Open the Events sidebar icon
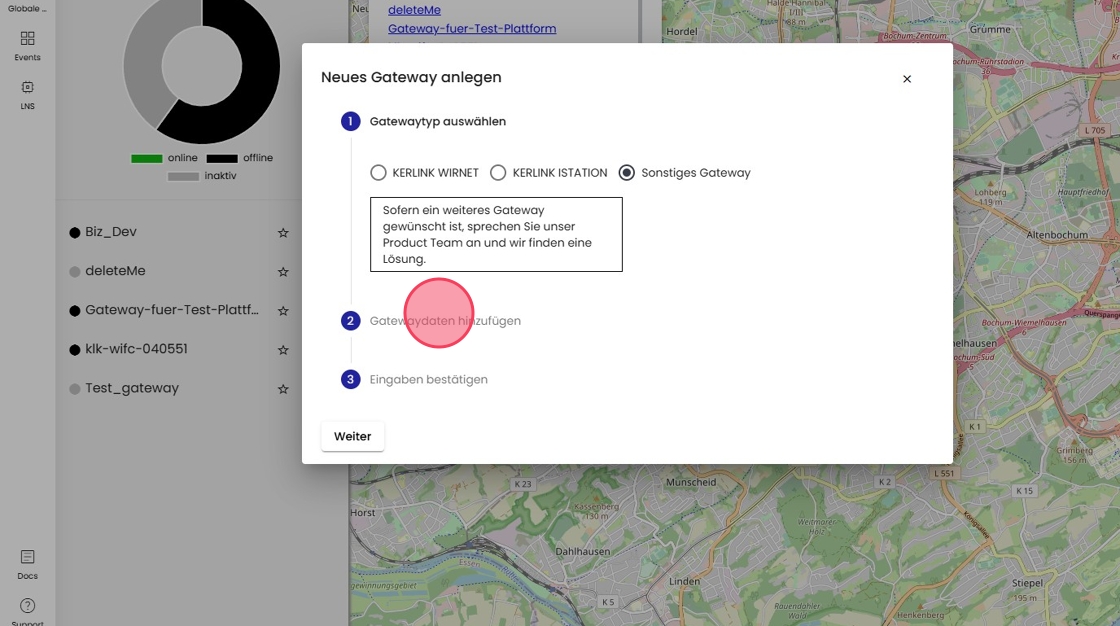The height and width of the screenshot is (626, 1120). (27, 40)
